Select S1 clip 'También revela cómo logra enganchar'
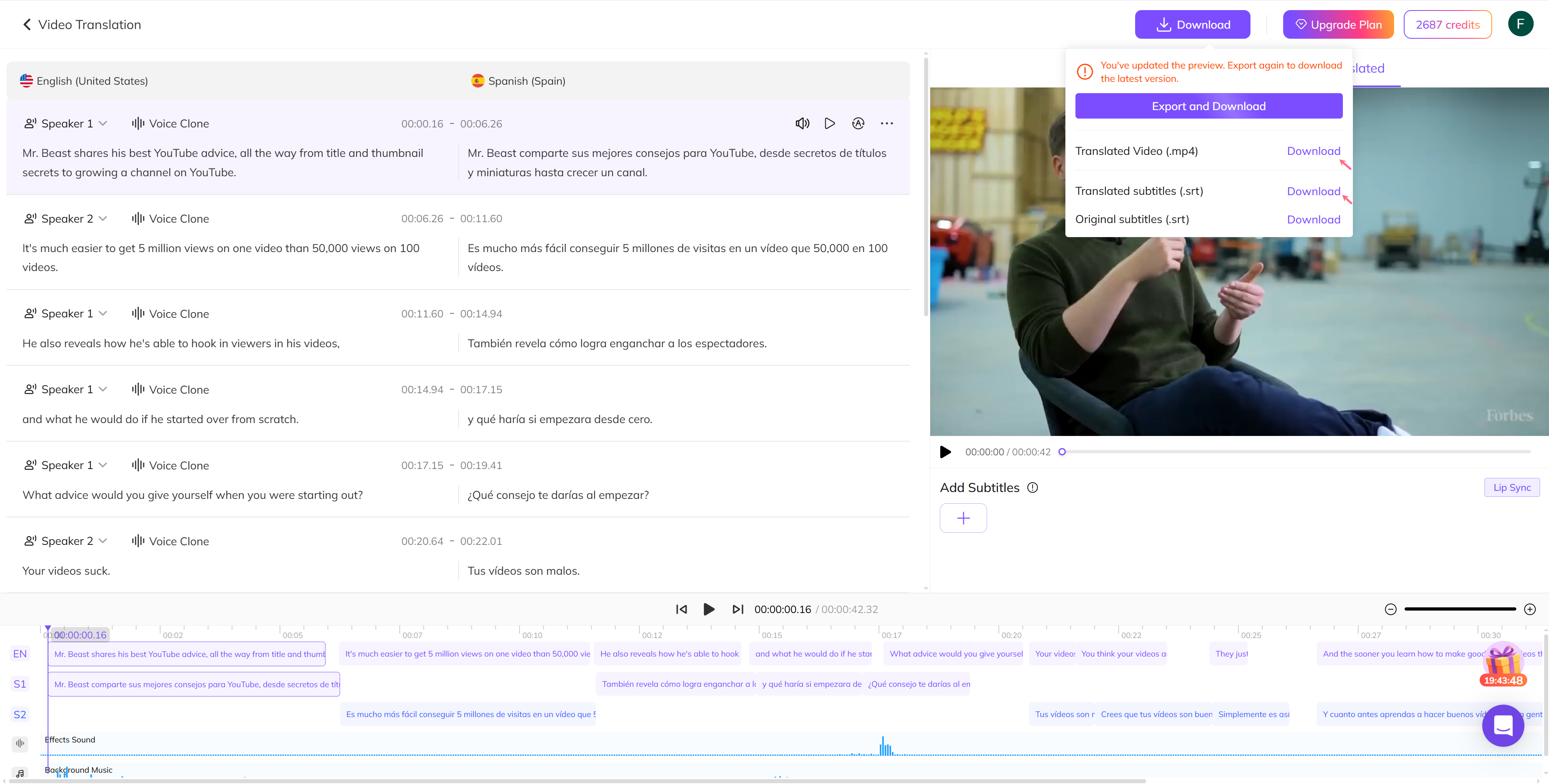 [676, 684]
